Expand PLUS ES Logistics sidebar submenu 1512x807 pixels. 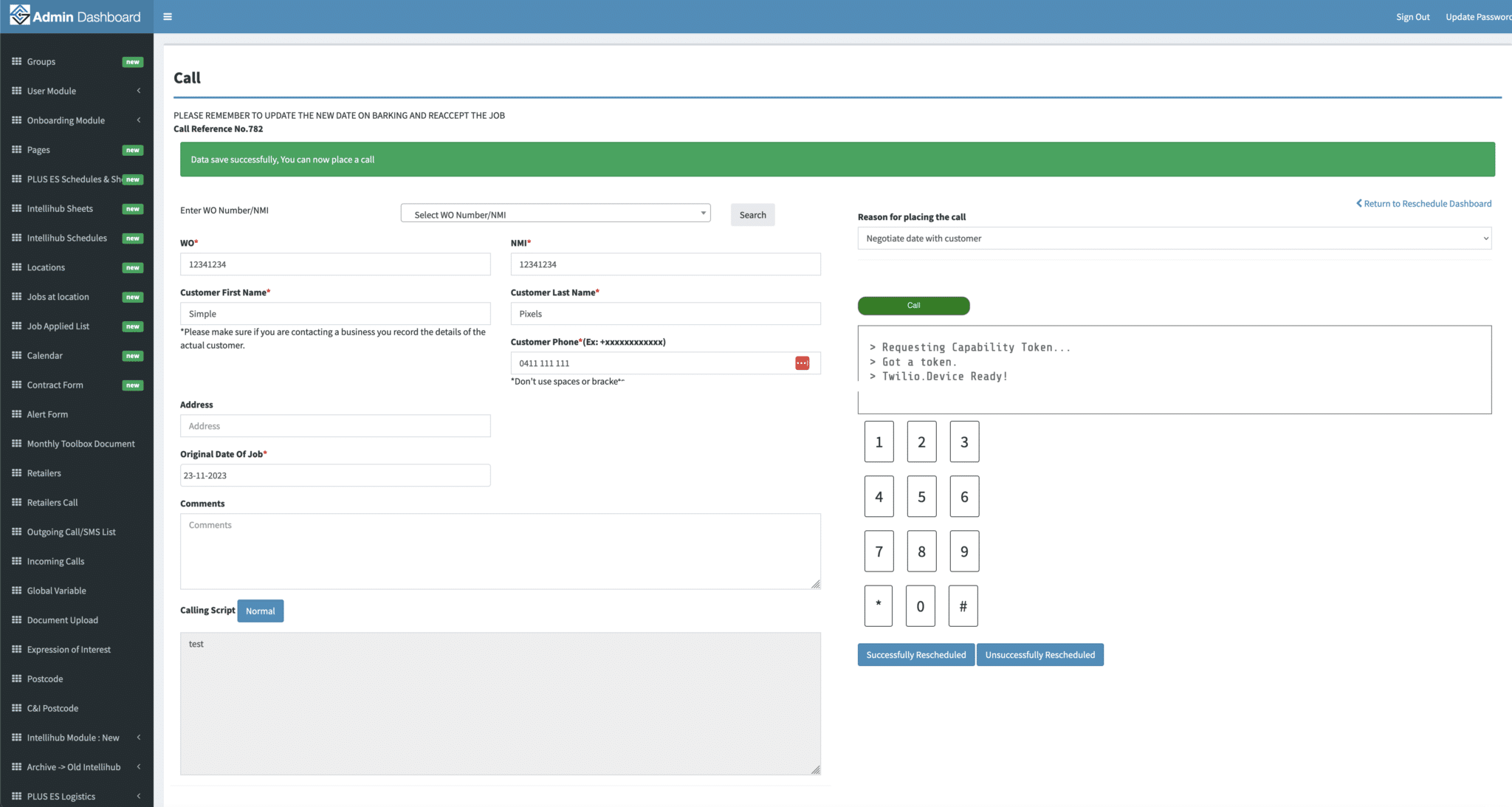coord(77,796)
